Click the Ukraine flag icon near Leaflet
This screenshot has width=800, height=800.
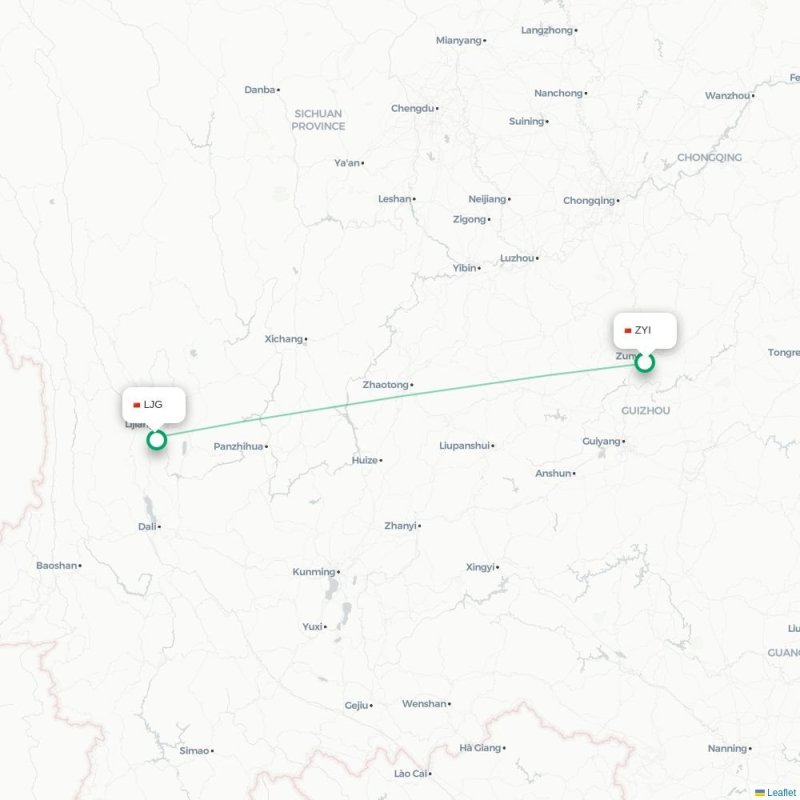(760, 792)
